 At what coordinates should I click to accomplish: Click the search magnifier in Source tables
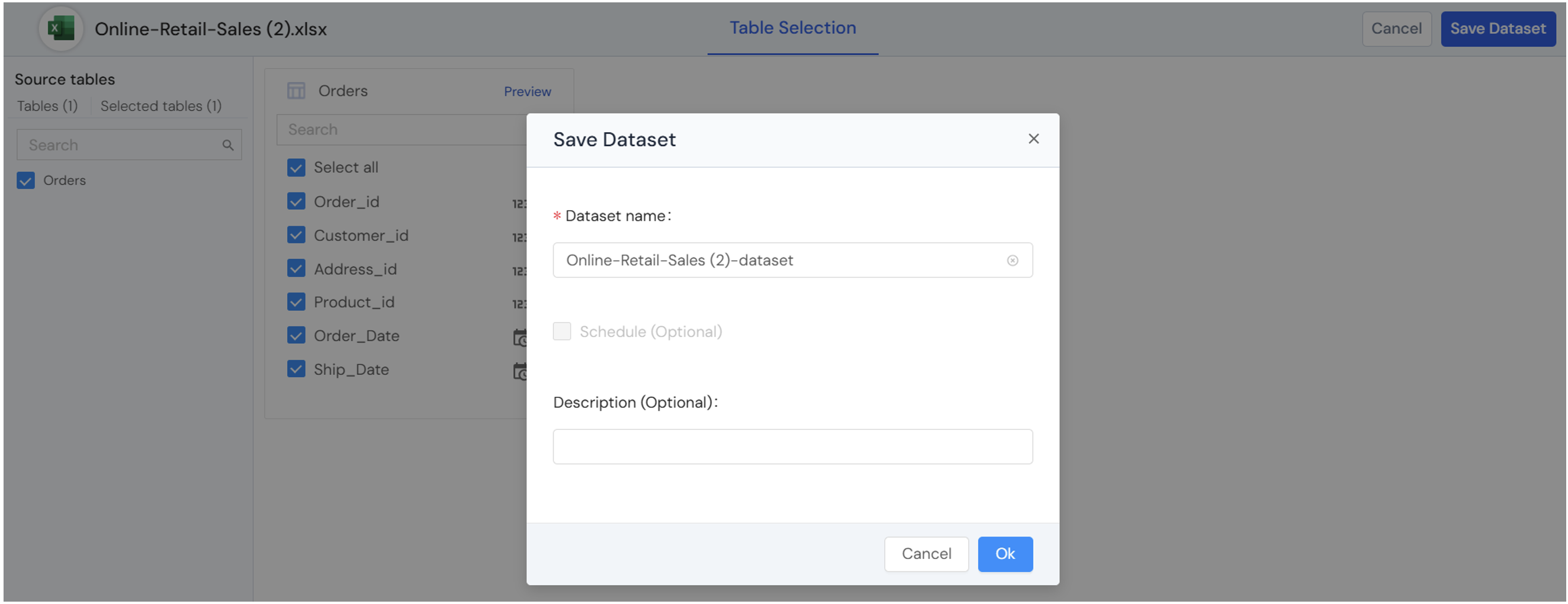tap(227, 145)
